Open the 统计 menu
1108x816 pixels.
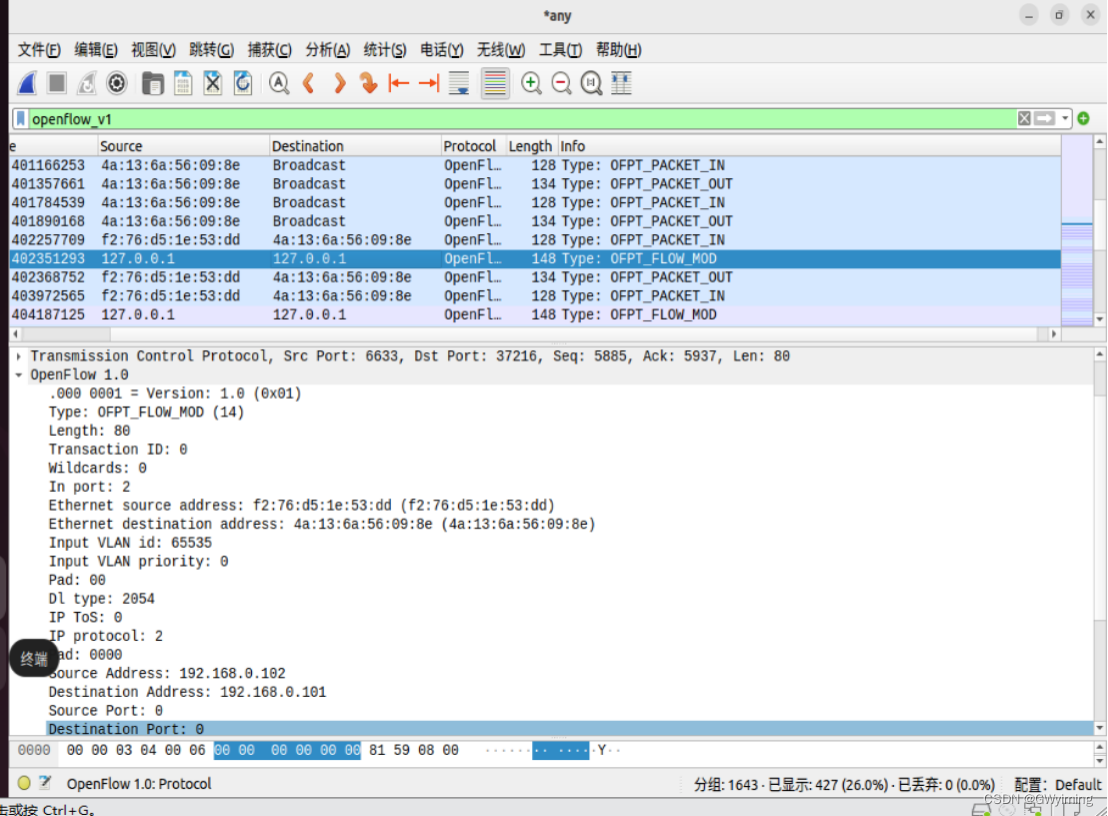(x=384, y=49)
